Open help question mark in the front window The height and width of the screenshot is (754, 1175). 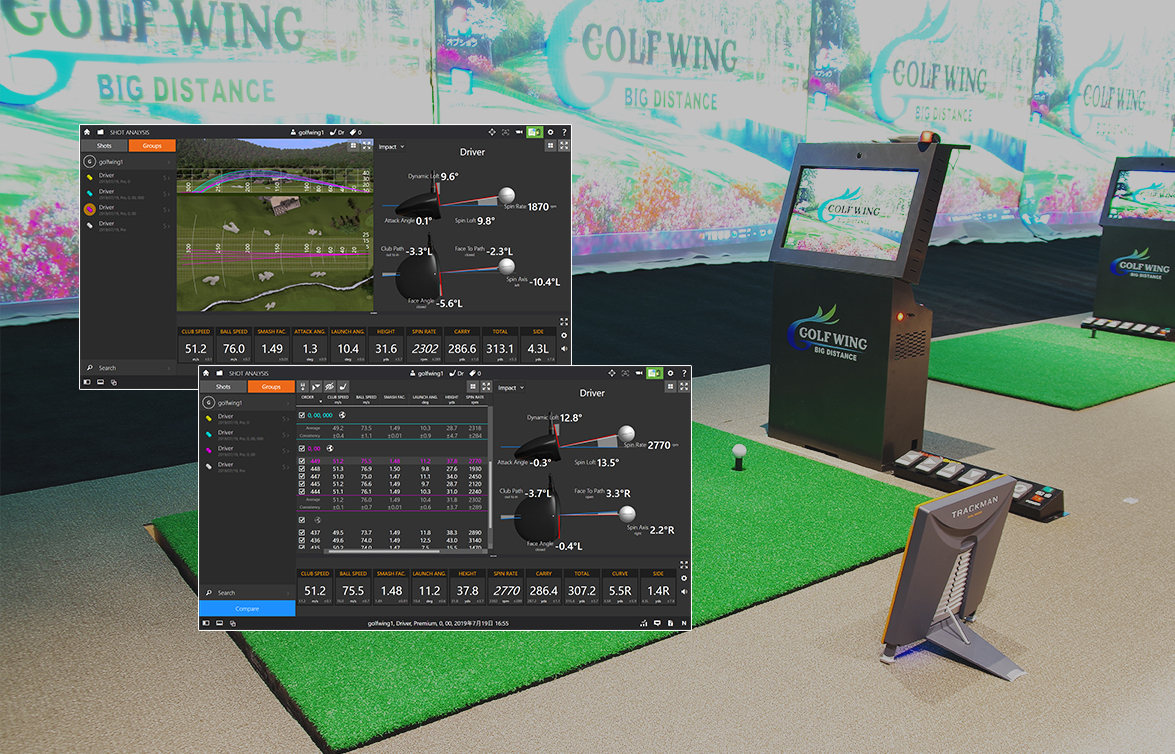point(684,373)
